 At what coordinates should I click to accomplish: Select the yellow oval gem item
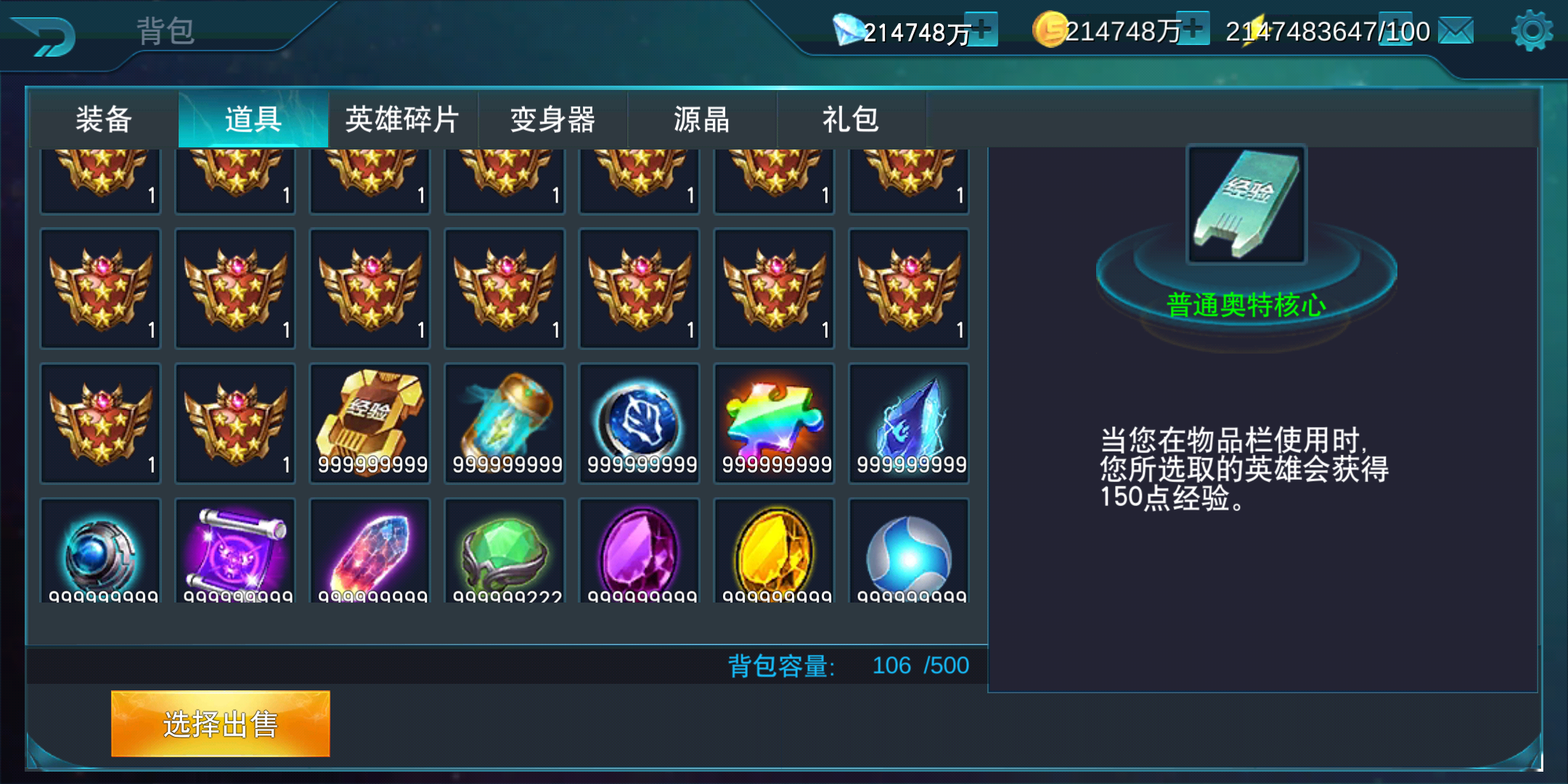(x=775, y=551)
